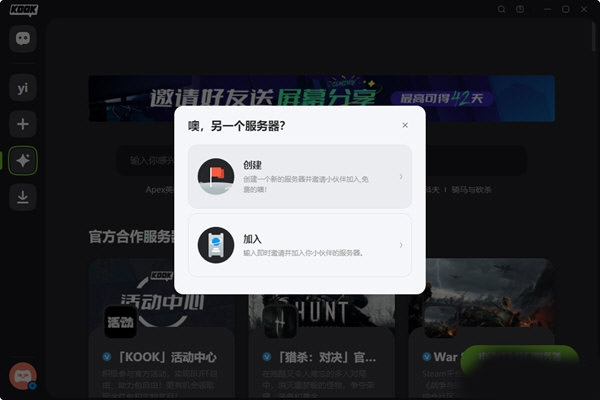
Task: Click the Hunt server avatar icon
Action: tap(280, 322)
